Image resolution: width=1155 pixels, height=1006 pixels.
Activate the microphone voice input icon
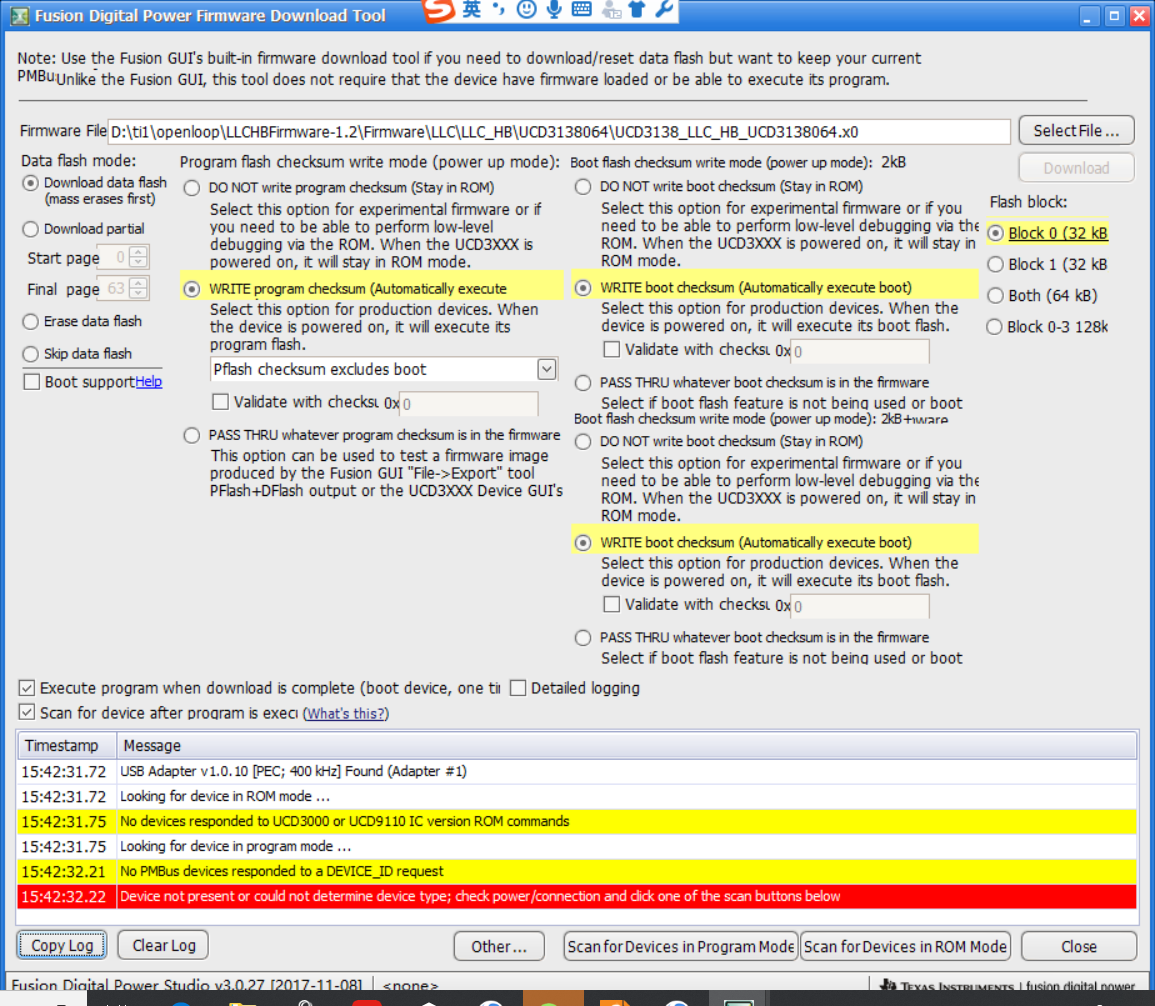pos(554,9)
